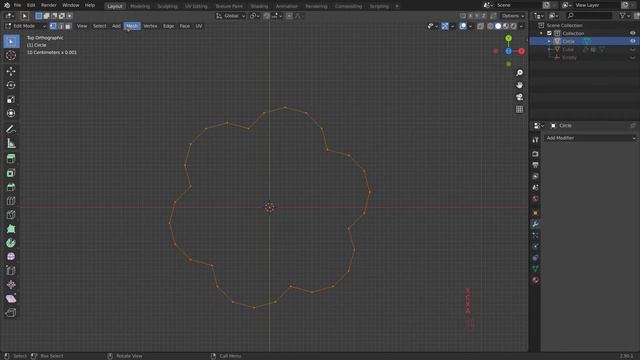Select the Scale tool
This screenshot has height=360, width=640.
(11, 99)
